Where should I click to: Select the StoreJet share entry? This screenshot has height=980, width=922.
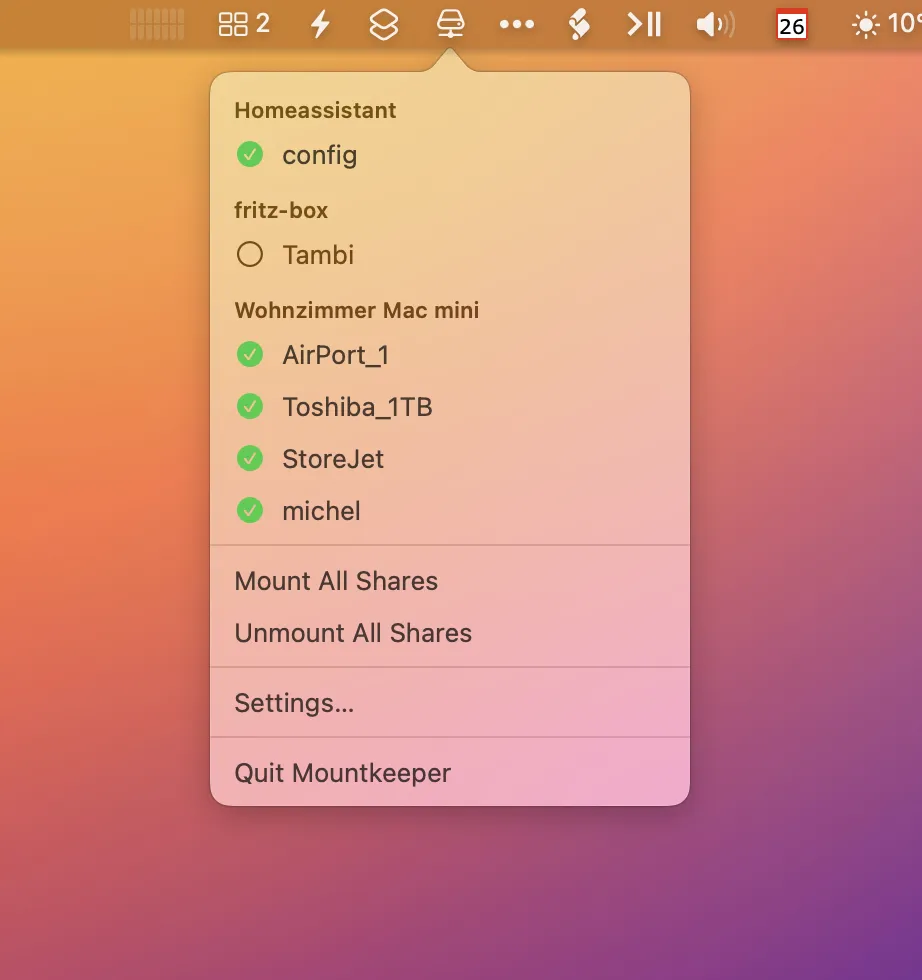coord(333,459)
